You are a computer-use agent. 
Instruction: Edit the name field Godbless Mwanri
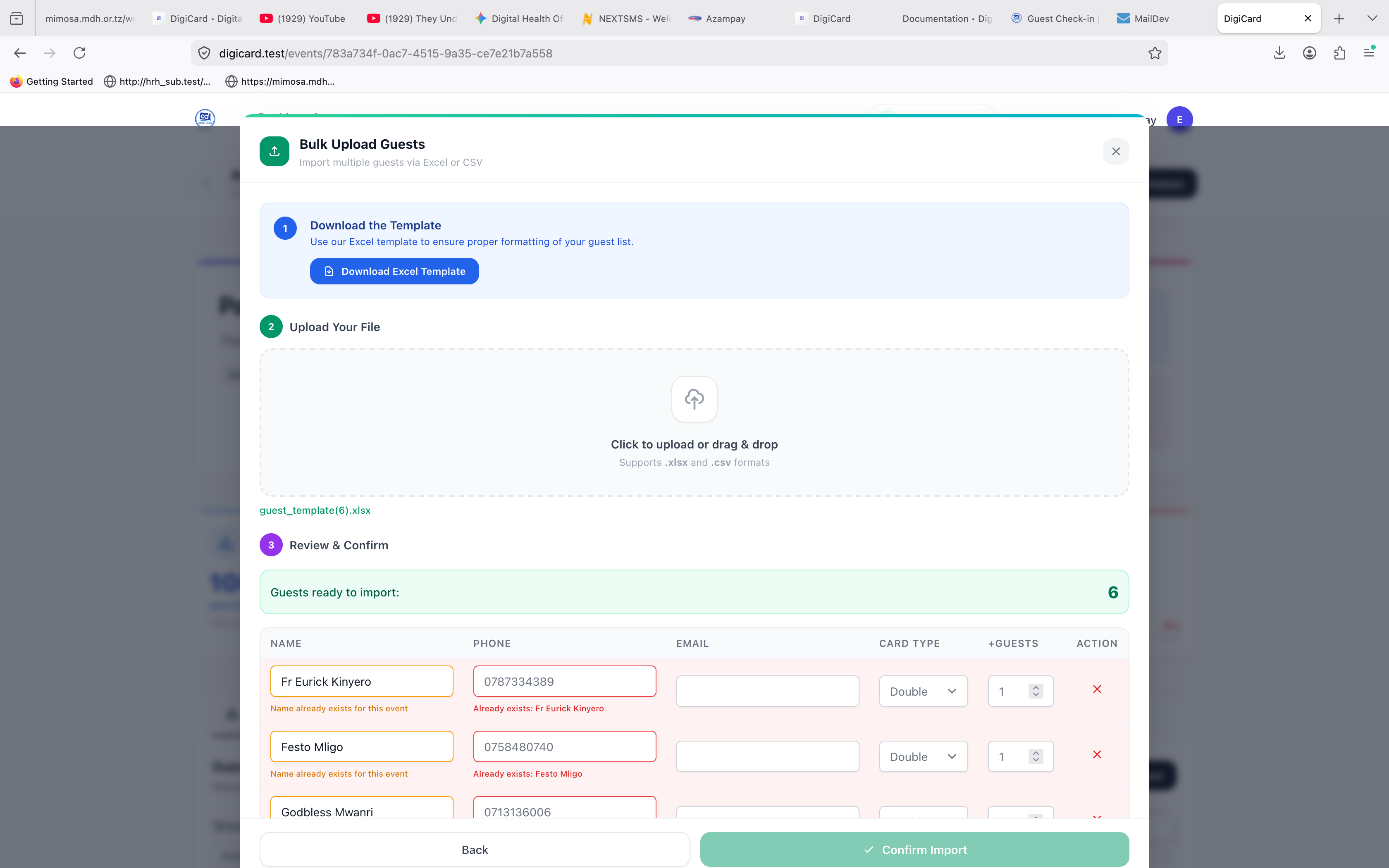pos(362,808)
